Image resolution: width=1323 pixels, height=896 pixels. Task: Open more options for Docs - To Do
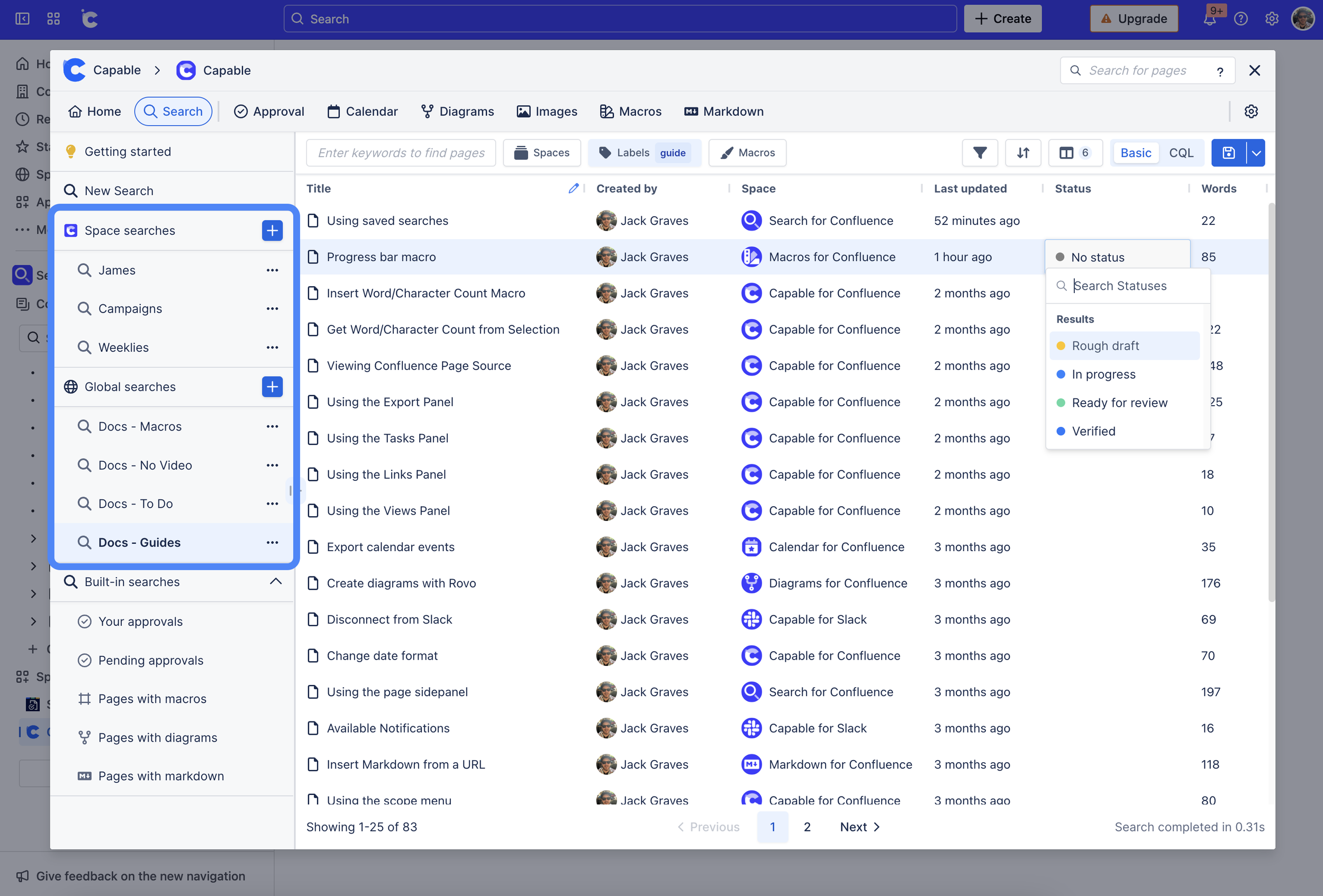pos(272,504)
